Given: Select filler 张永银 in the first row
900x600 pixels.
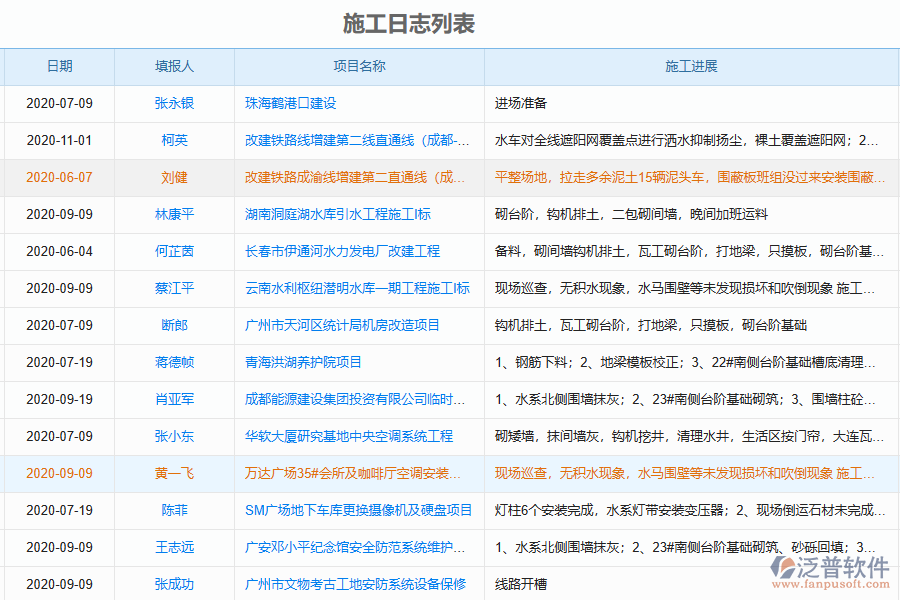Looking at the screenshot, I should pyautogui.click(x=173, y=103).
